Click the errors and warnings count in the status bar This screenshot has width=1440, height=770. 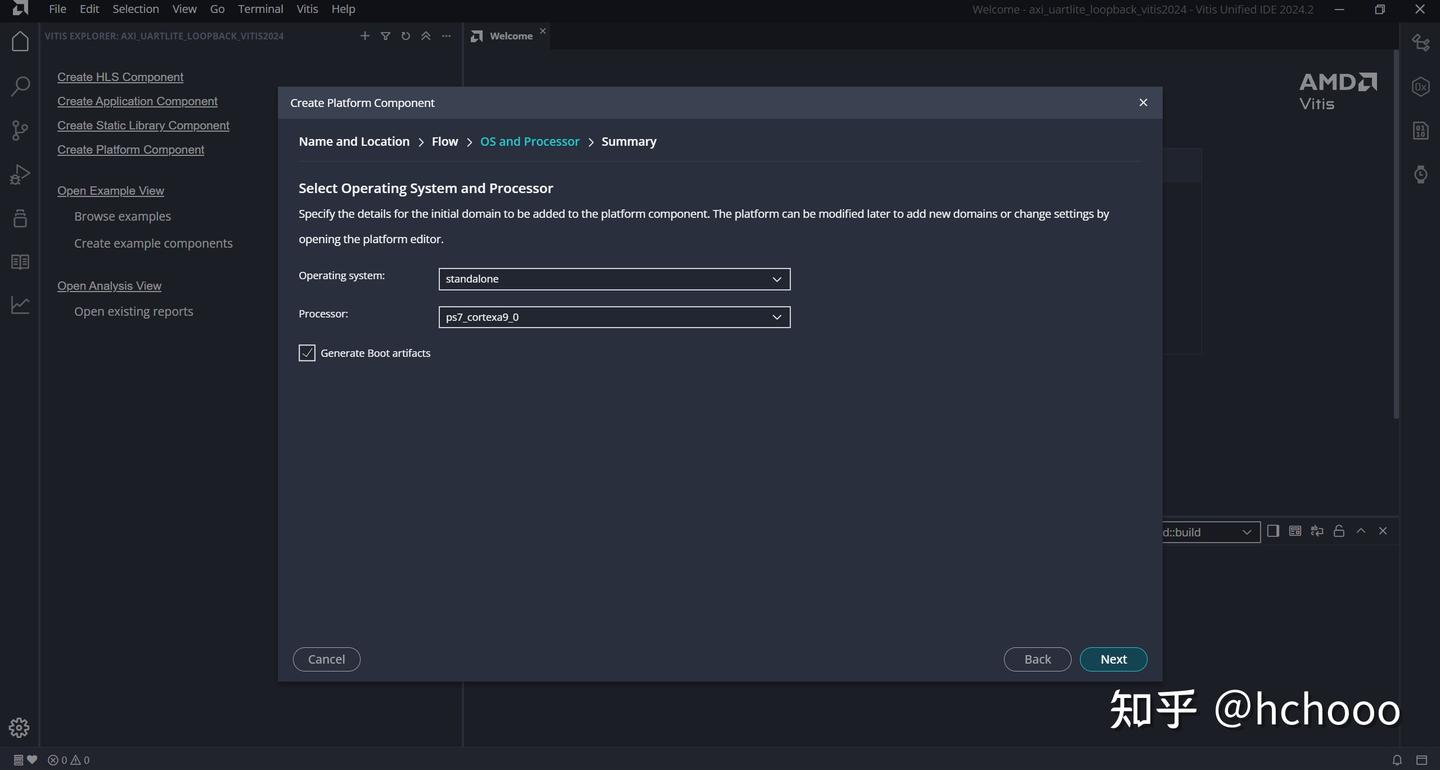(69, 760)
